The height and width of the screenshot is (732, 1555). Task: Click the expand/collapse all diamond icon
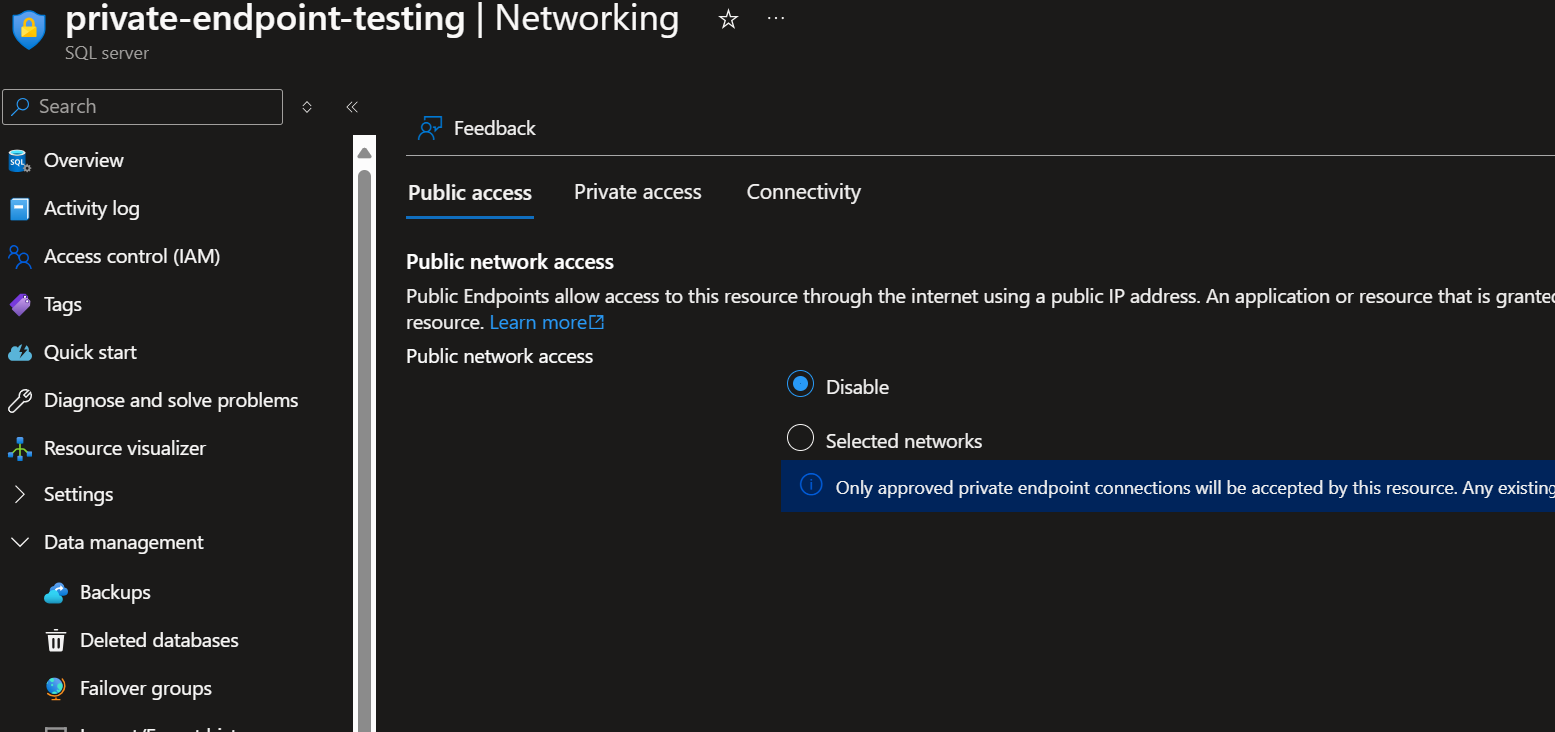307,107
